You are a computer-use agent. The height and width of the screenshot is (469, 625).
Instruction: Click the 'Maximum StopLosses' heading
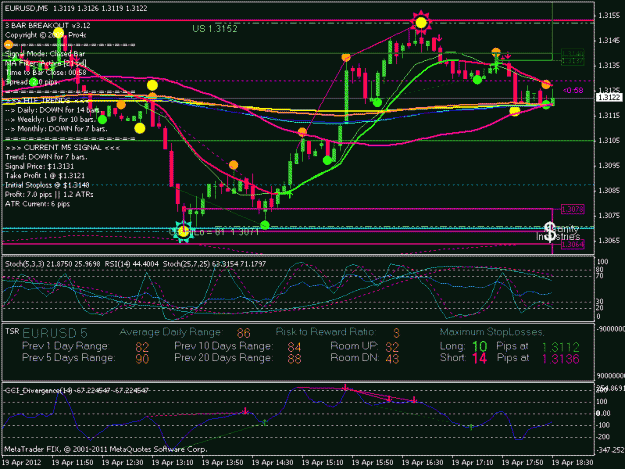coord(491,332)
